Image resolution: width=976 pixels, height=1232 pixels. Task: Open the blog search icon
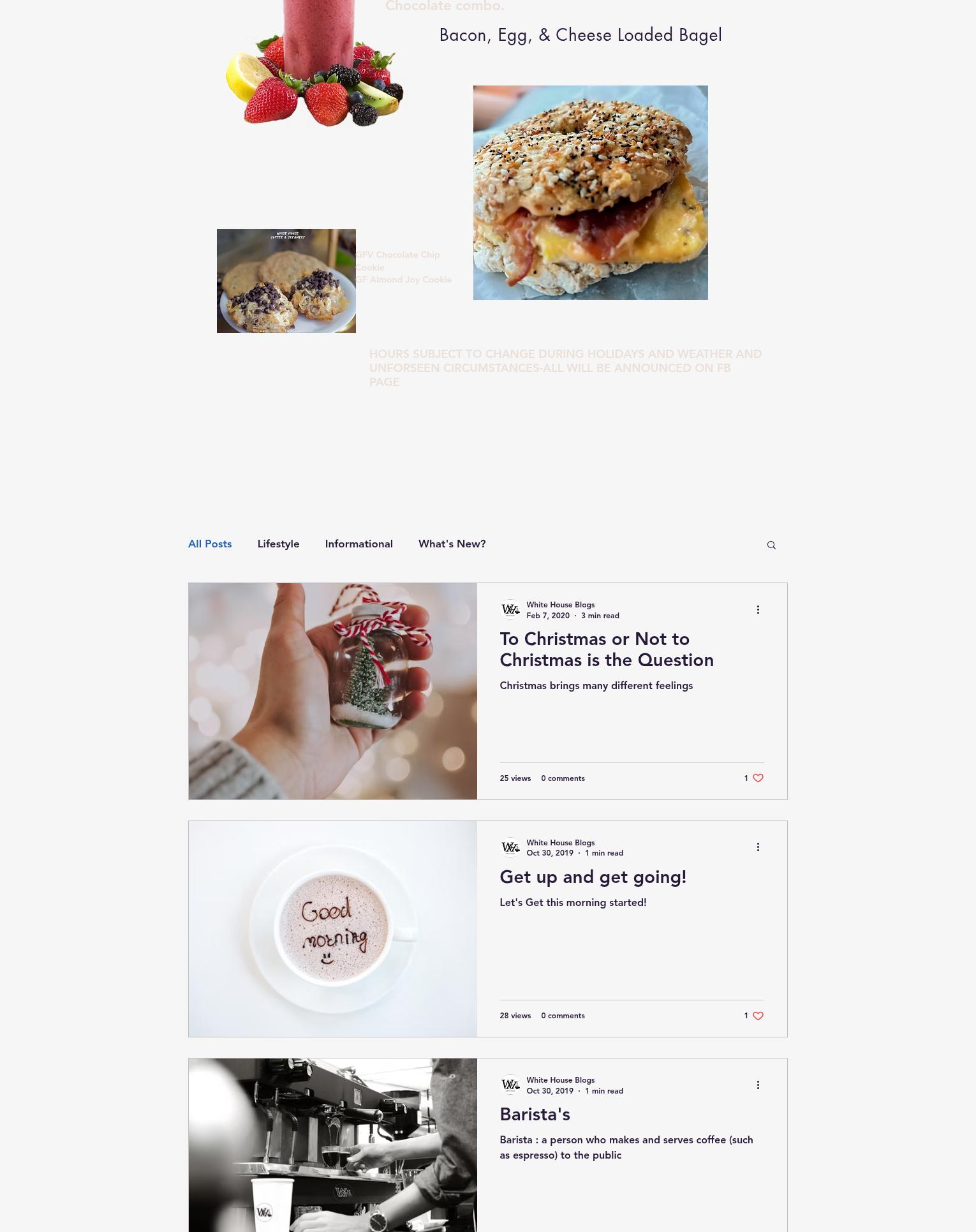pyautogui.click(x=771, y=545)
